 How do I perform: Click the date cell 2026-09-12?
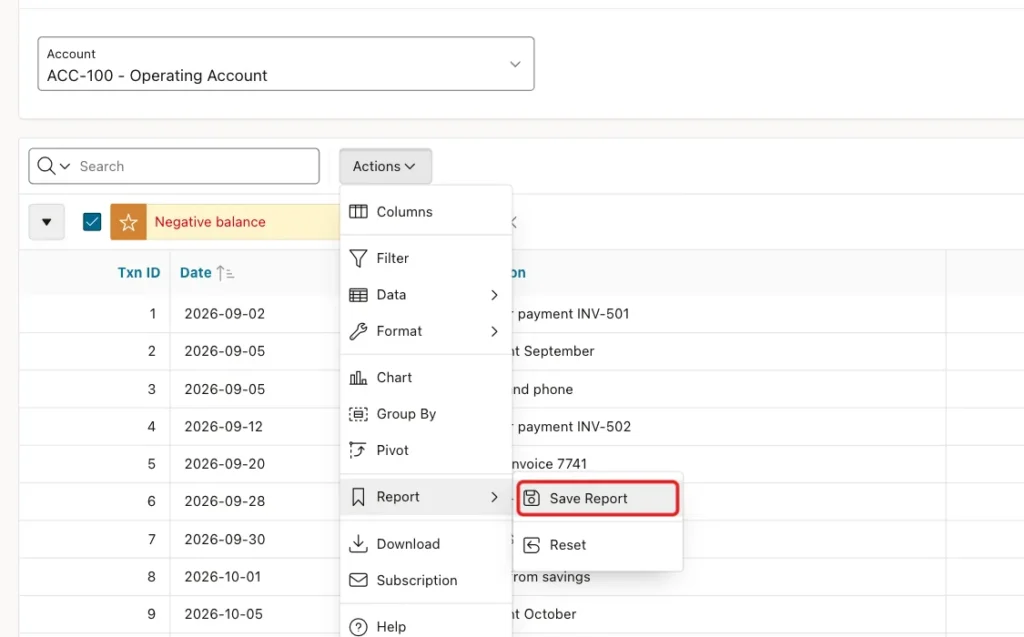pyautogui.click(x=223, y=426)
